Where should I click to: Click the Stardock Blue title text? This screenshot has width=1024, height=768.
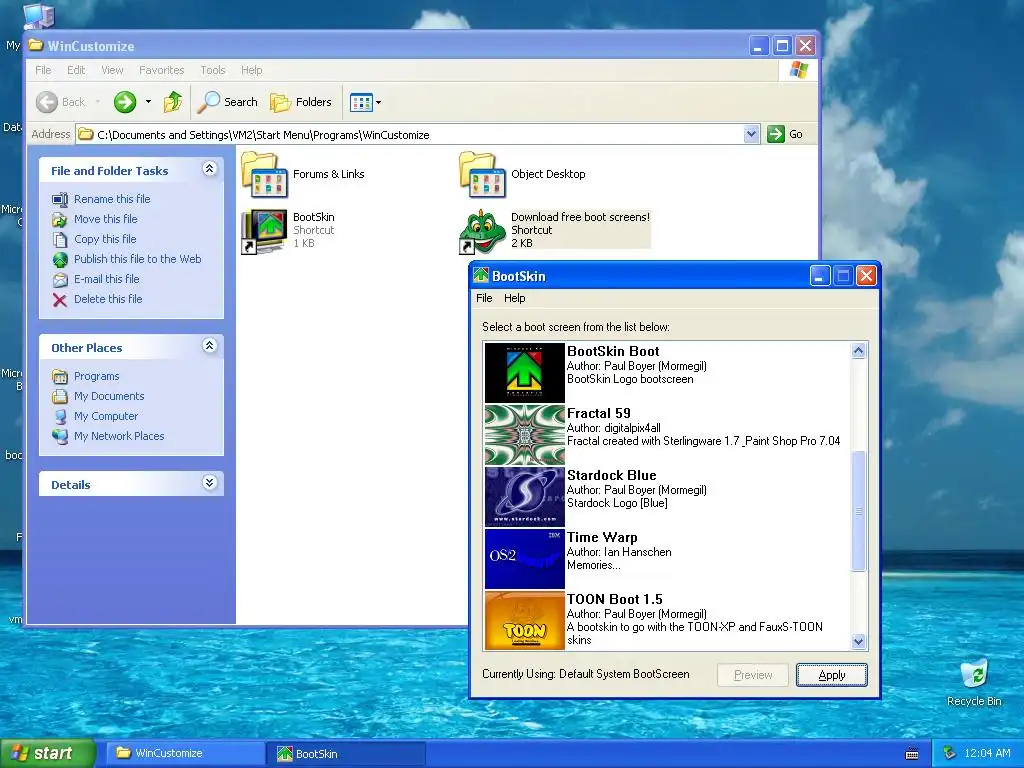tap(611, 475)
